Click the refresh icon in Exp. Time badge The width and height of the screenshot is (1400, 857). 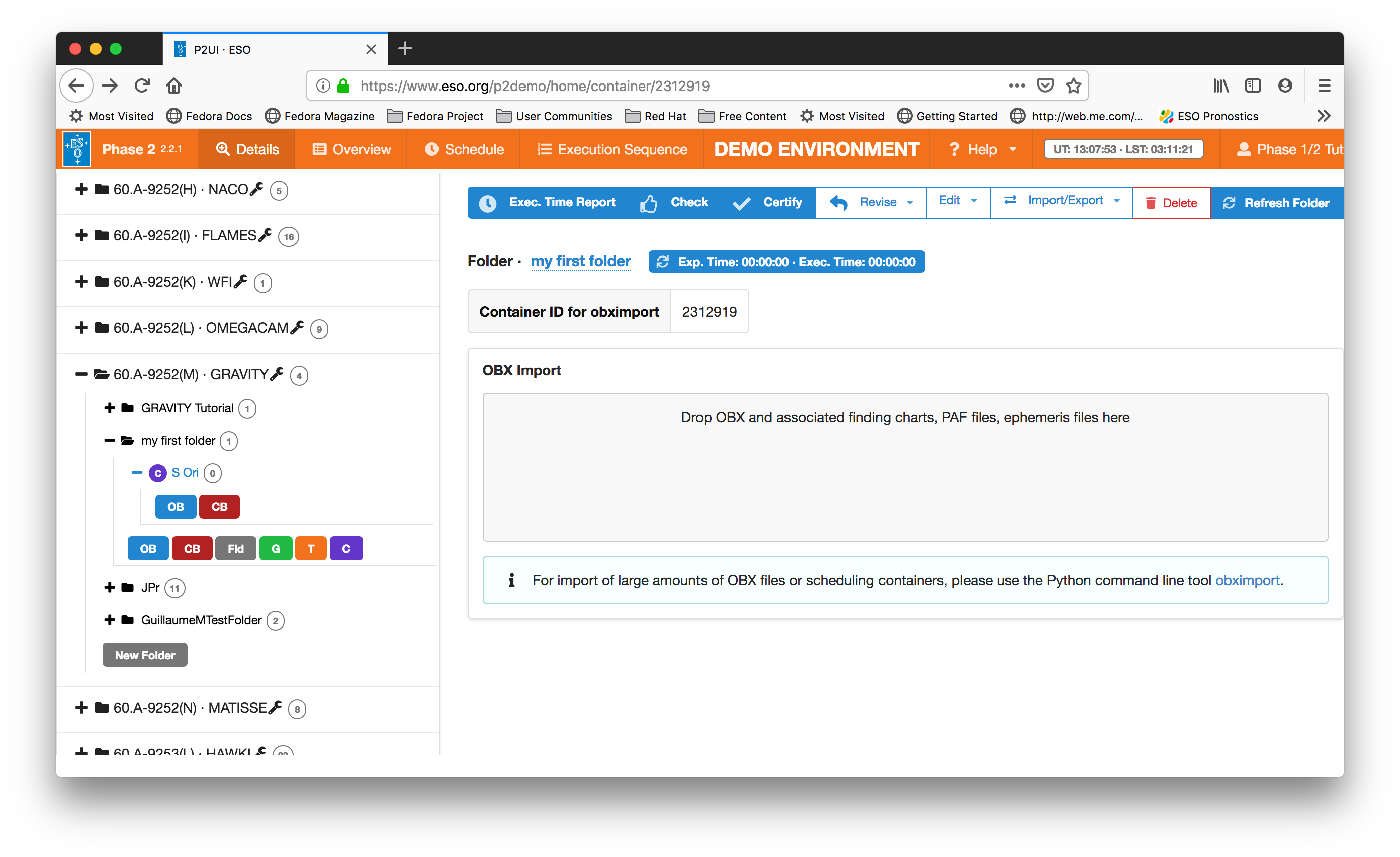click(x=662, y=262)
